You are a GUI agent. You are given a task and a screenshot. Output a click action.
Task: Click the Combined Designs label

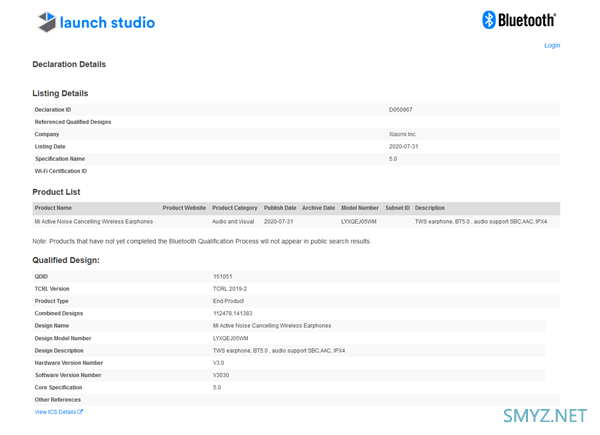click(x=59, y=313)
